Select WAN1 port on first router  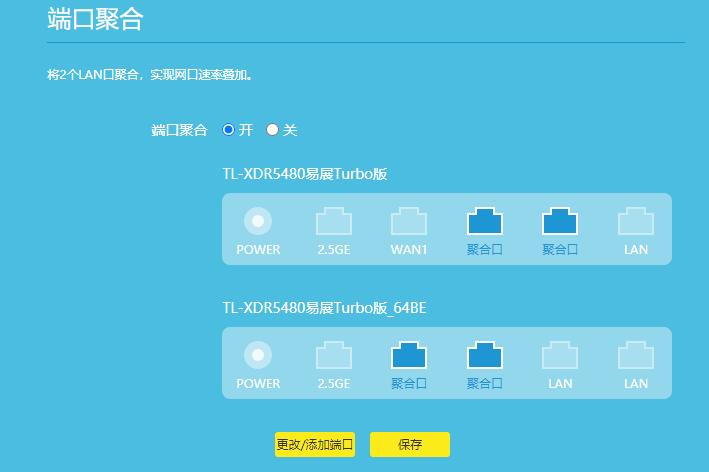click(409, 221)
